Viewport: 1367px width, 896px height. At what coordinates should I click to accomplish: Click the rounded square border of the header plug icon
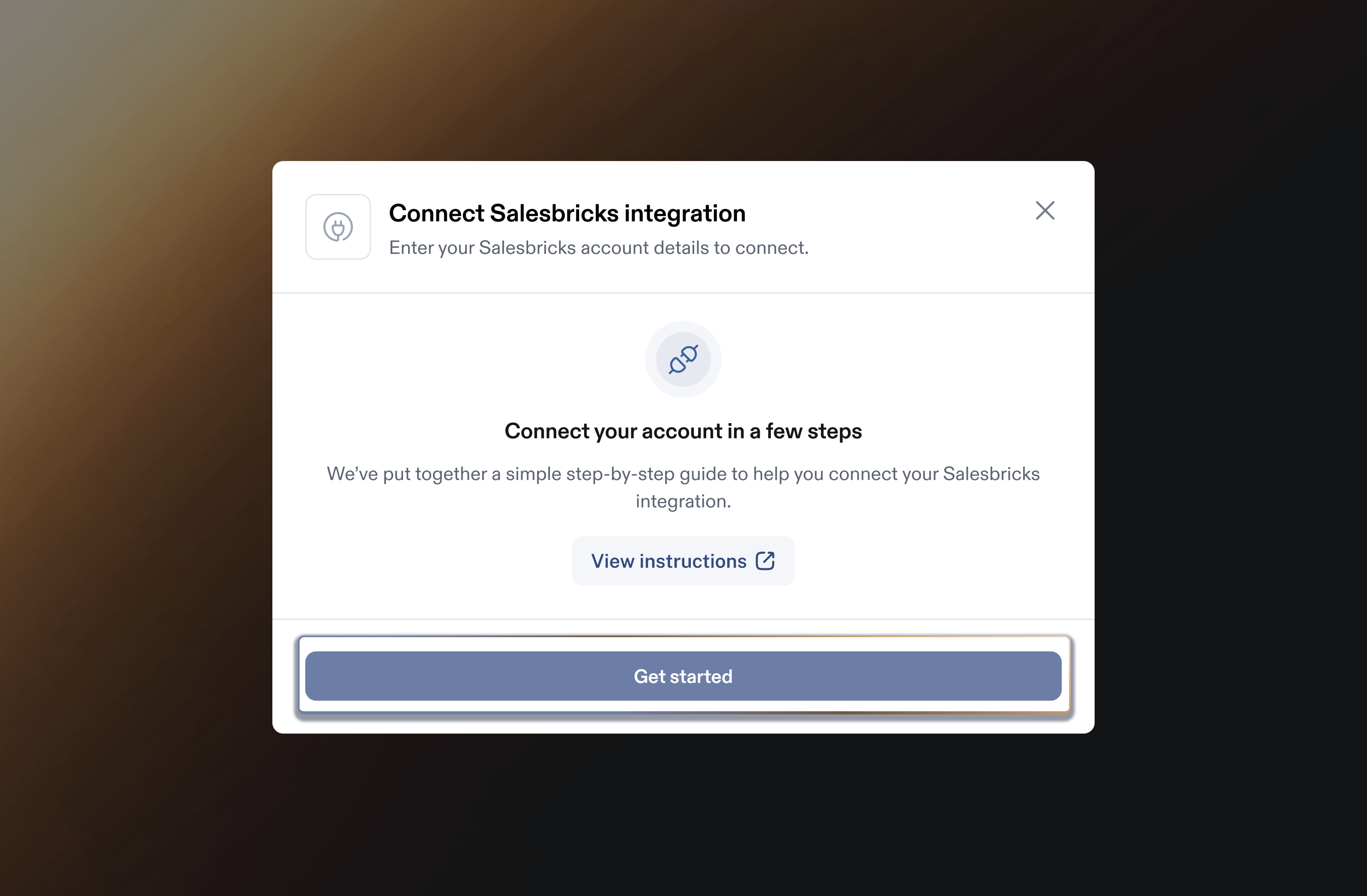(x=308, y=227)
